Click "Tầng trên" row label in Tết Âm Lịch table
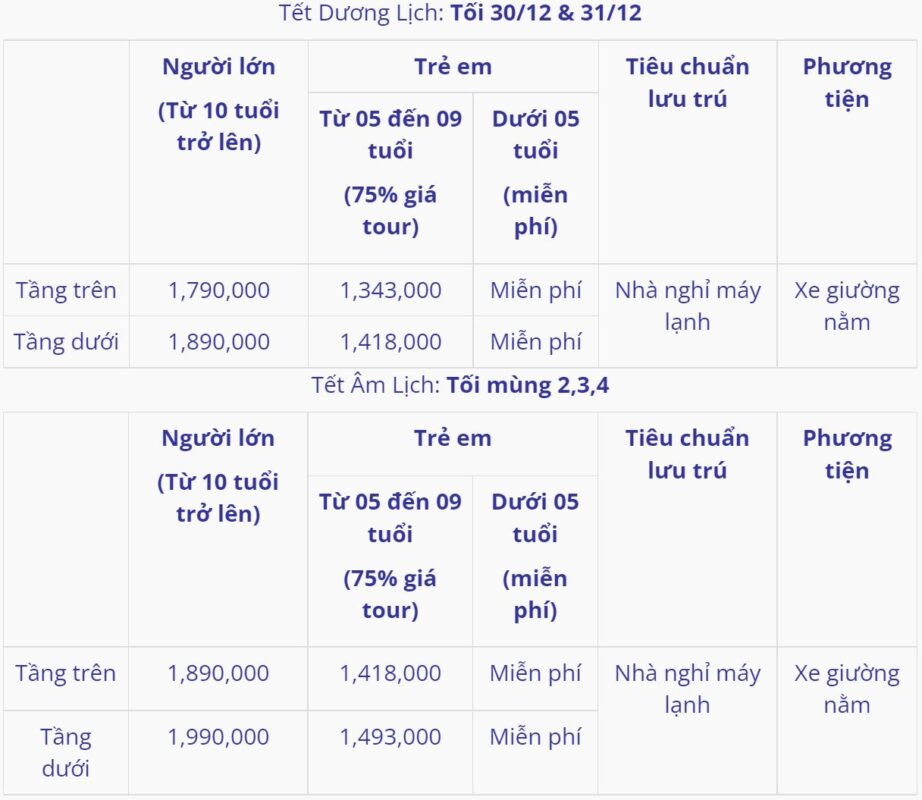The height and width of the screenshot is (800, 922). [x=66, y=673]
